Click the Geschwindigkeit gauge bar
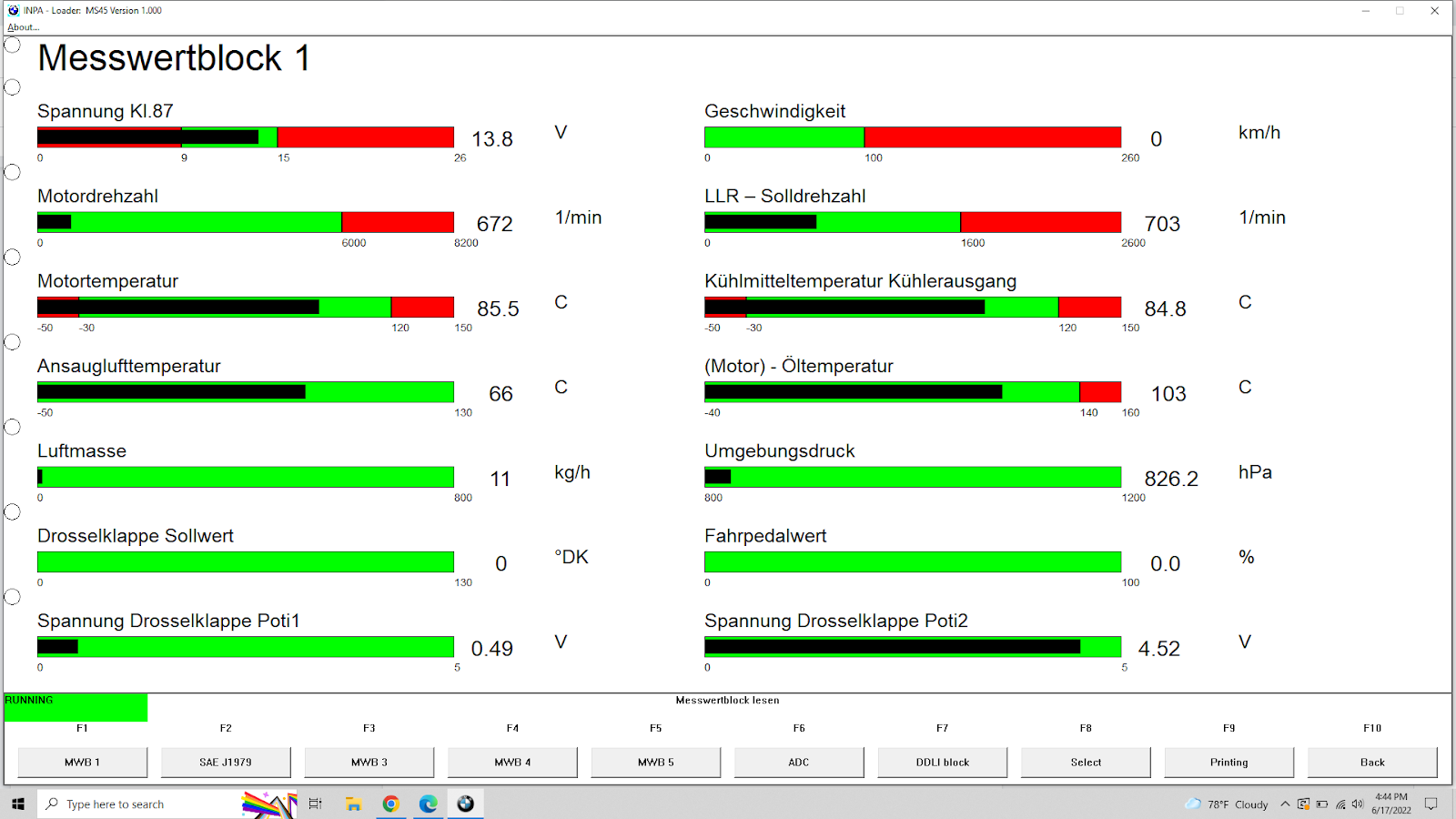This screenshot has width=1456, height=819. [x=913, y=137]
